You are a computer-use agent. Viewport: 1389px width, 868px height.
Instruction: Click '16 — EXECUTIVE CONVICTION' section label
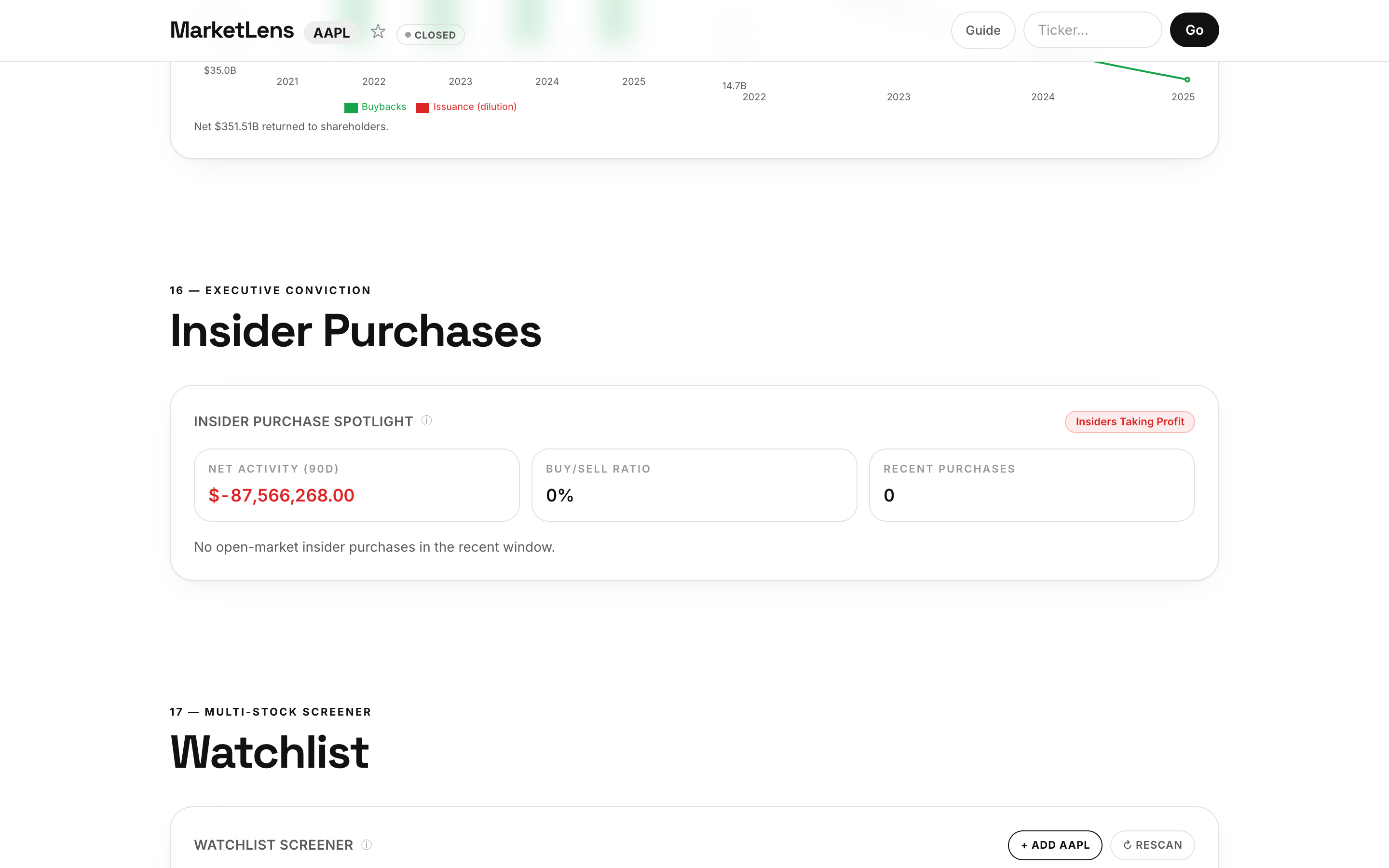[271, 290]
